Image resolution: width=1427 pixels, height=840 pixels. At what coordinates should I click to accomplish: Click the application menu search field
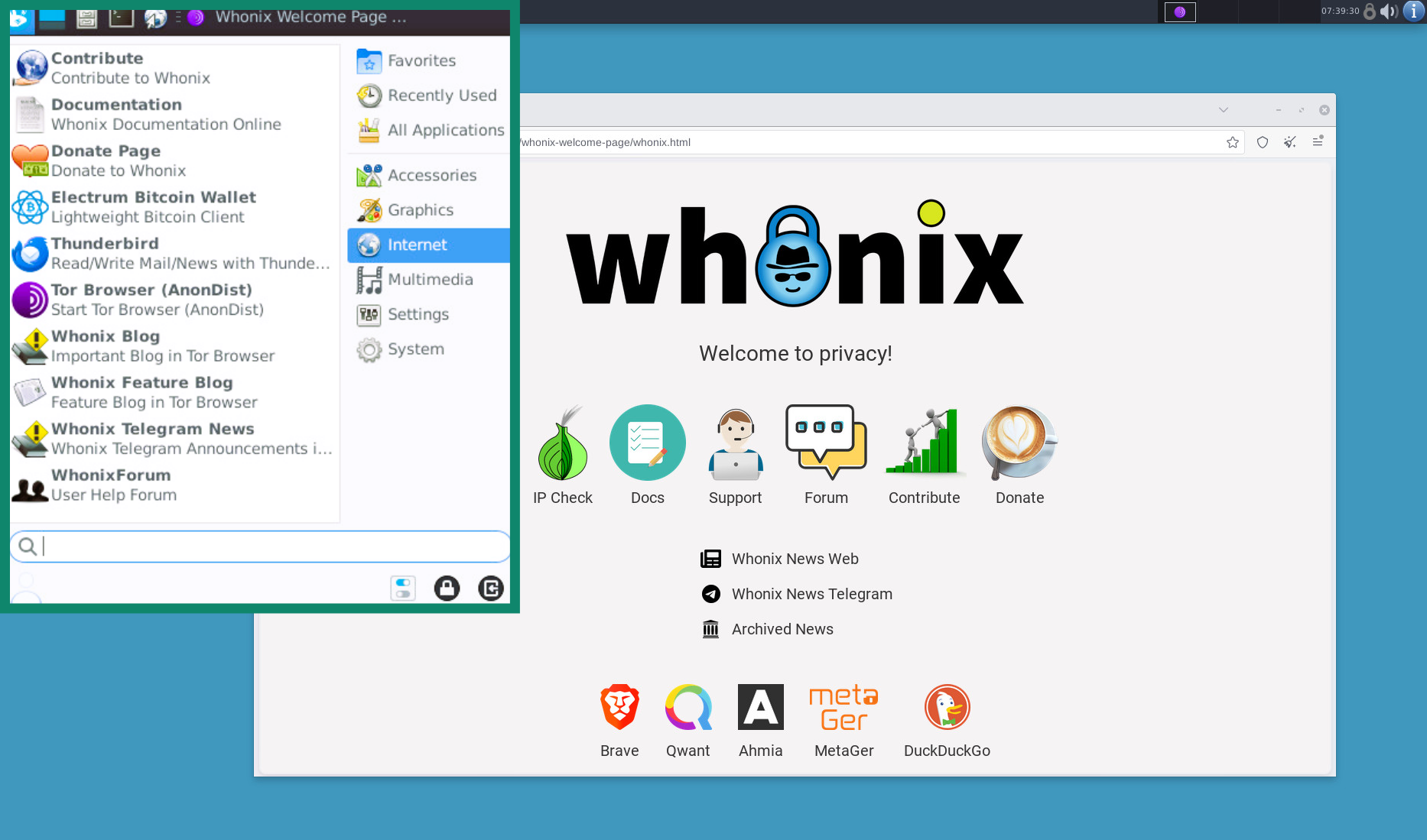click(x=259, y=546)
